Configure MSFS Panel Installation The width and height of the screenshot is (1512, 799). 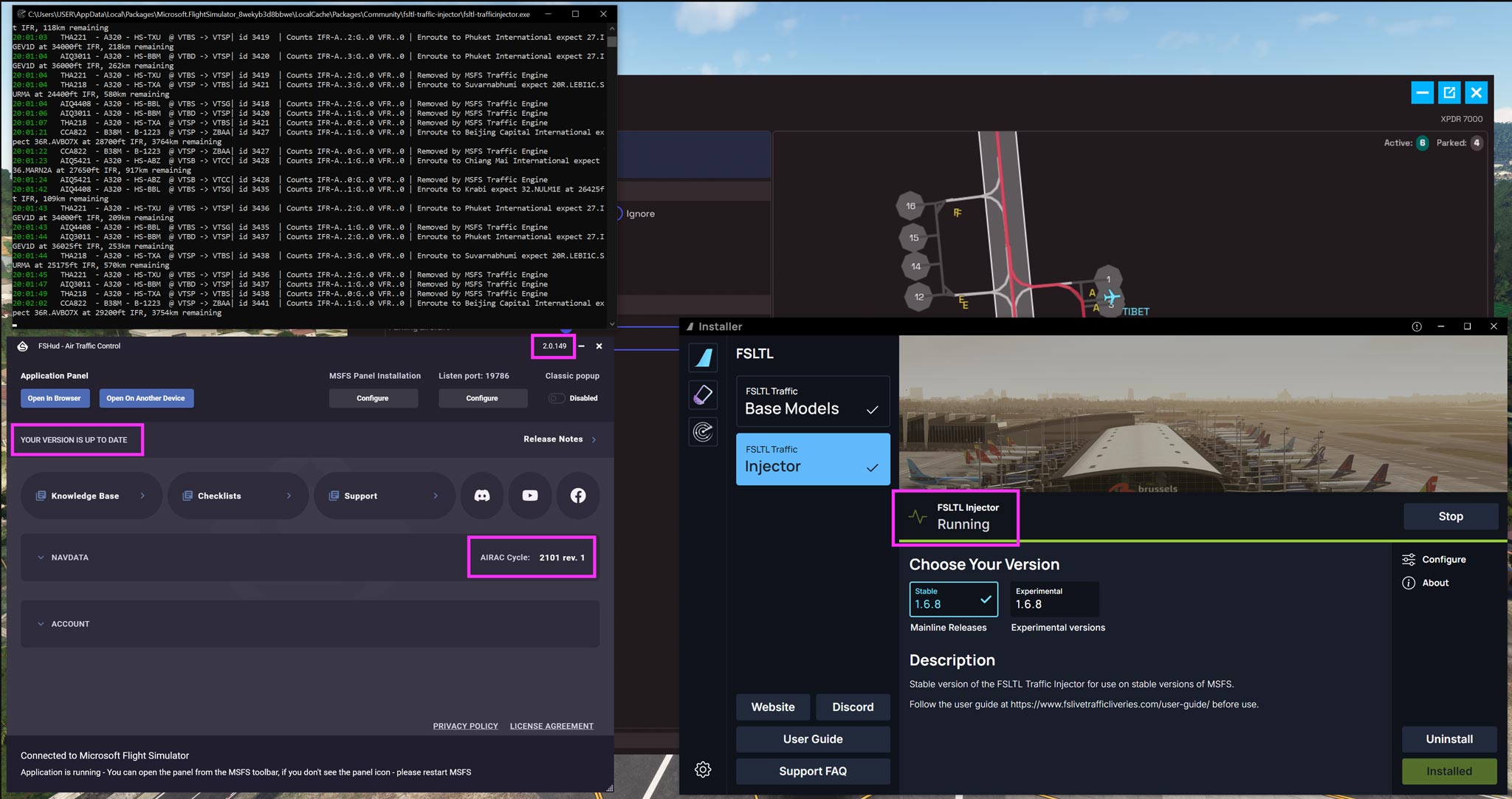click(373, 398)
